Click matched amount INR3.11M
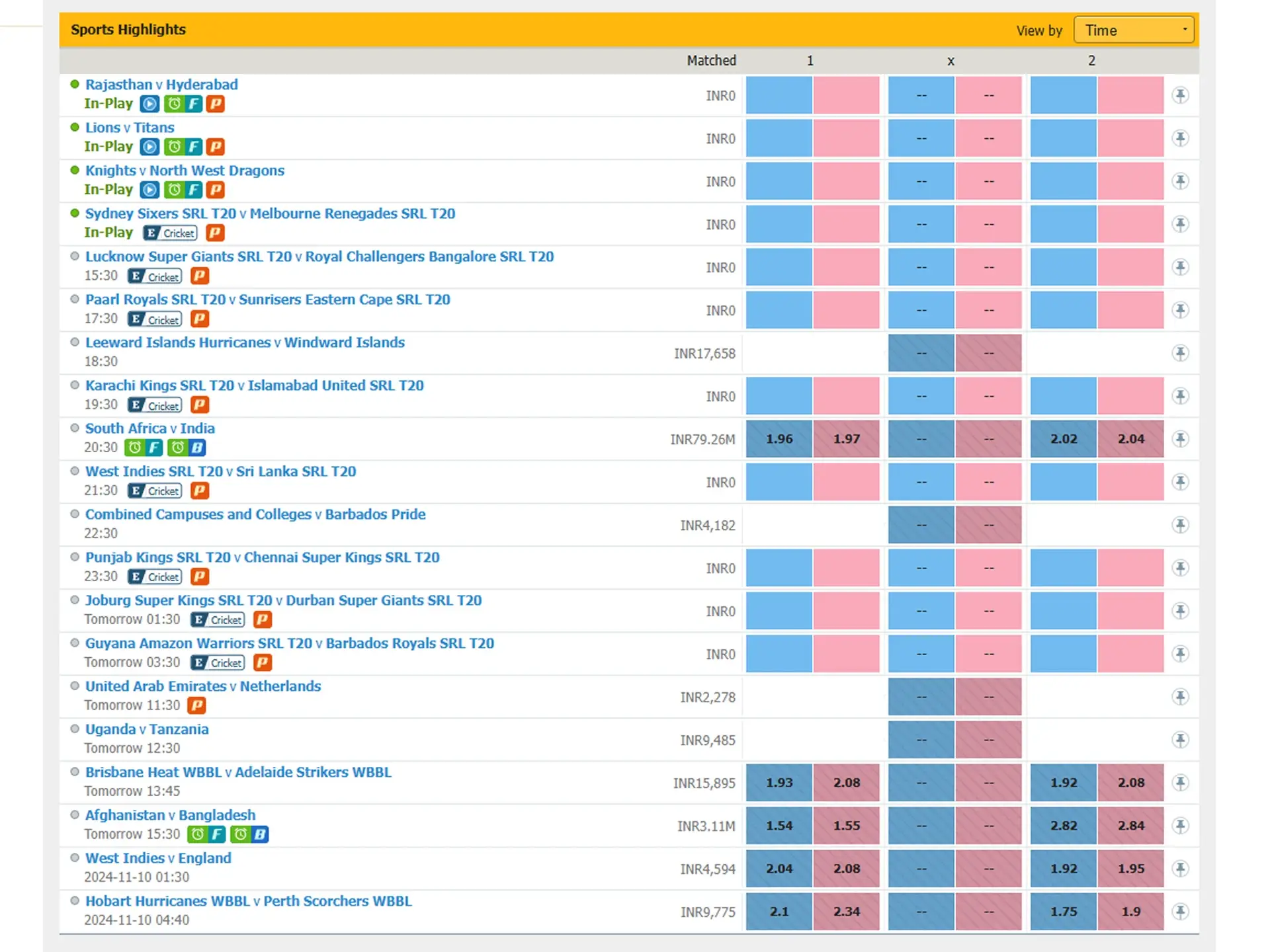The height and width of the screenshot is (952, 1270). point(706,826)
